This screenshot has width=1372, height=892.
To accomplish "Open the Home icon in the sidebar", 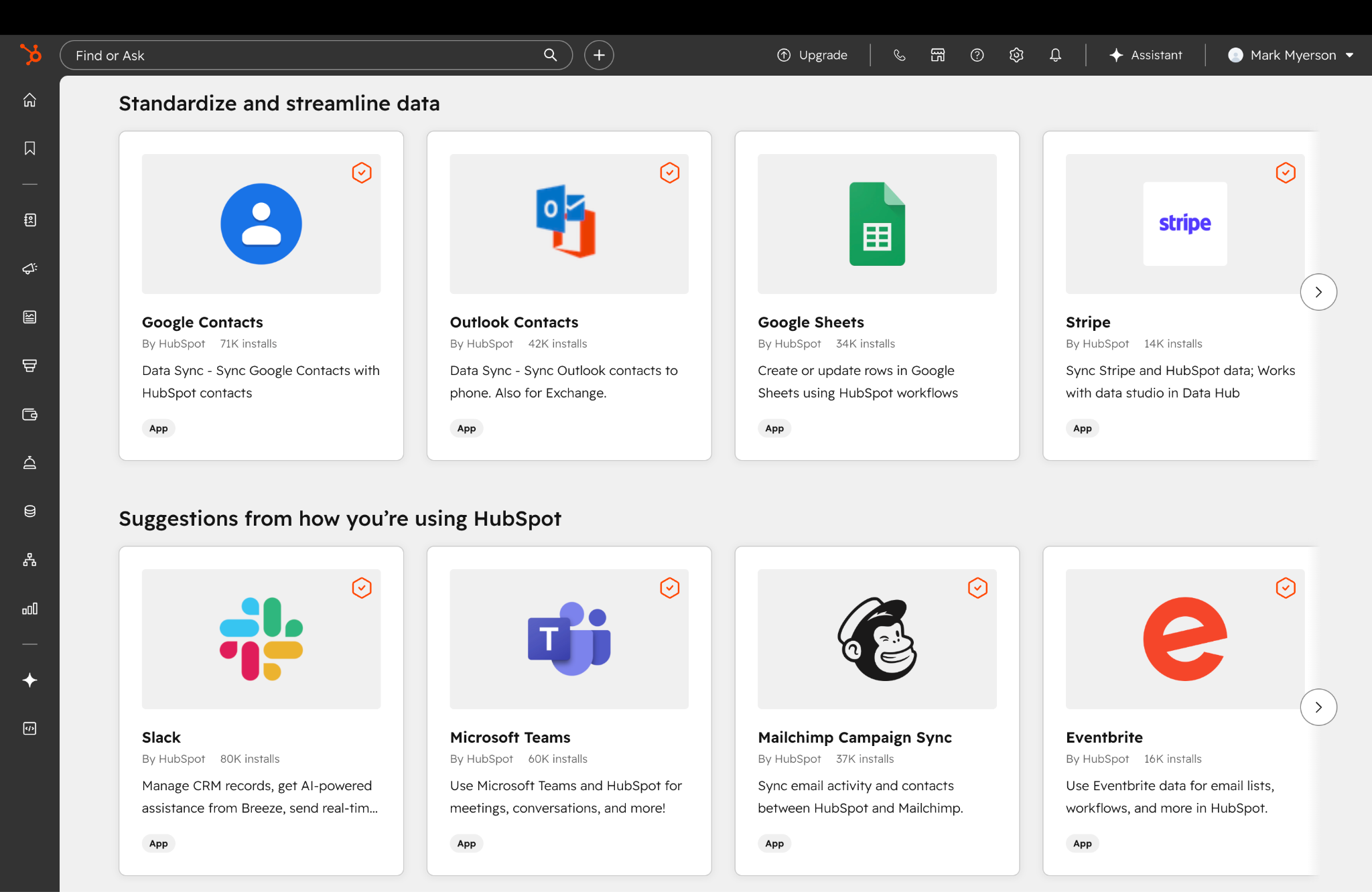I will coord(29,99).
